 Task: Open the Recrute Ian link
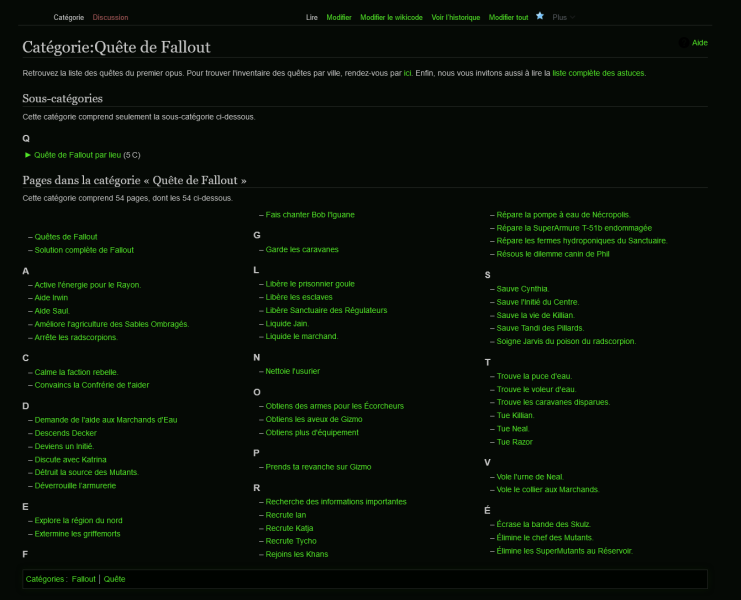[286, 515]
